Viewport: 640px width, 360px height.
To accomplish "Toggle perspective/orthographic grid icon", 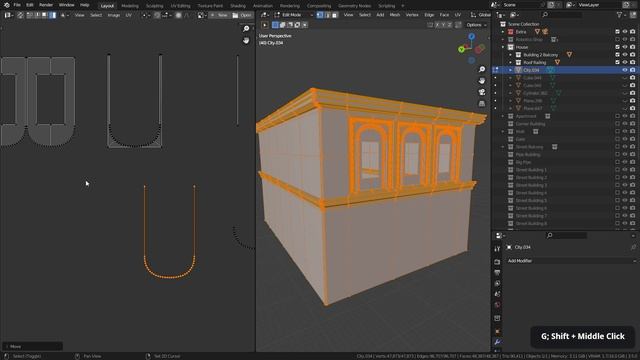I will coord(482,104).
